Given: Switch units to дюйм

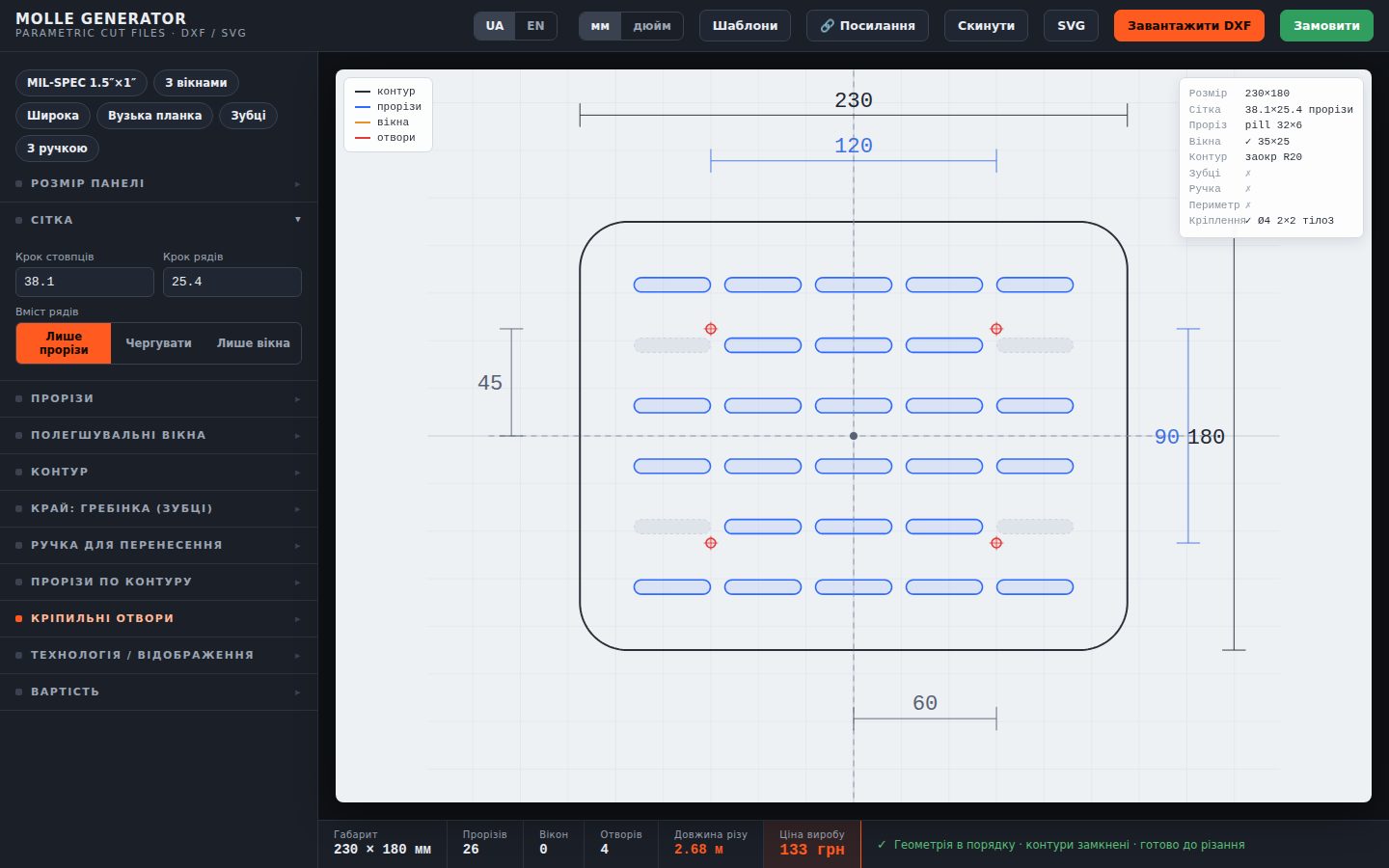Looking at the screenshot, I should tap(652, 26).
